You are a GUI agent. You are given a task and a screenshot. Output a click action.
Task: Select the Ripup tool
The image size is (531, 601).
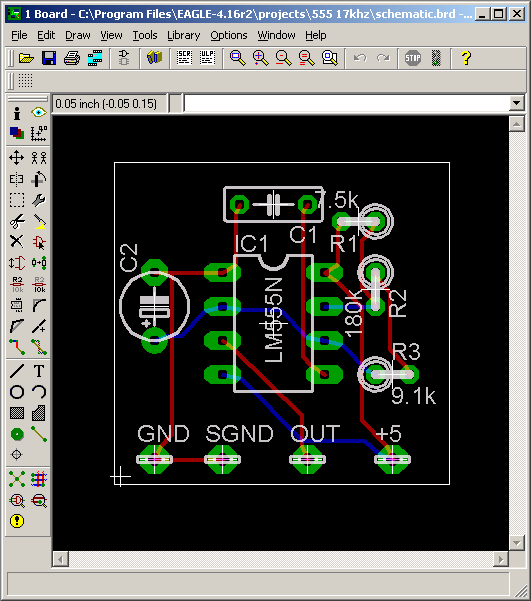[39, 347]
